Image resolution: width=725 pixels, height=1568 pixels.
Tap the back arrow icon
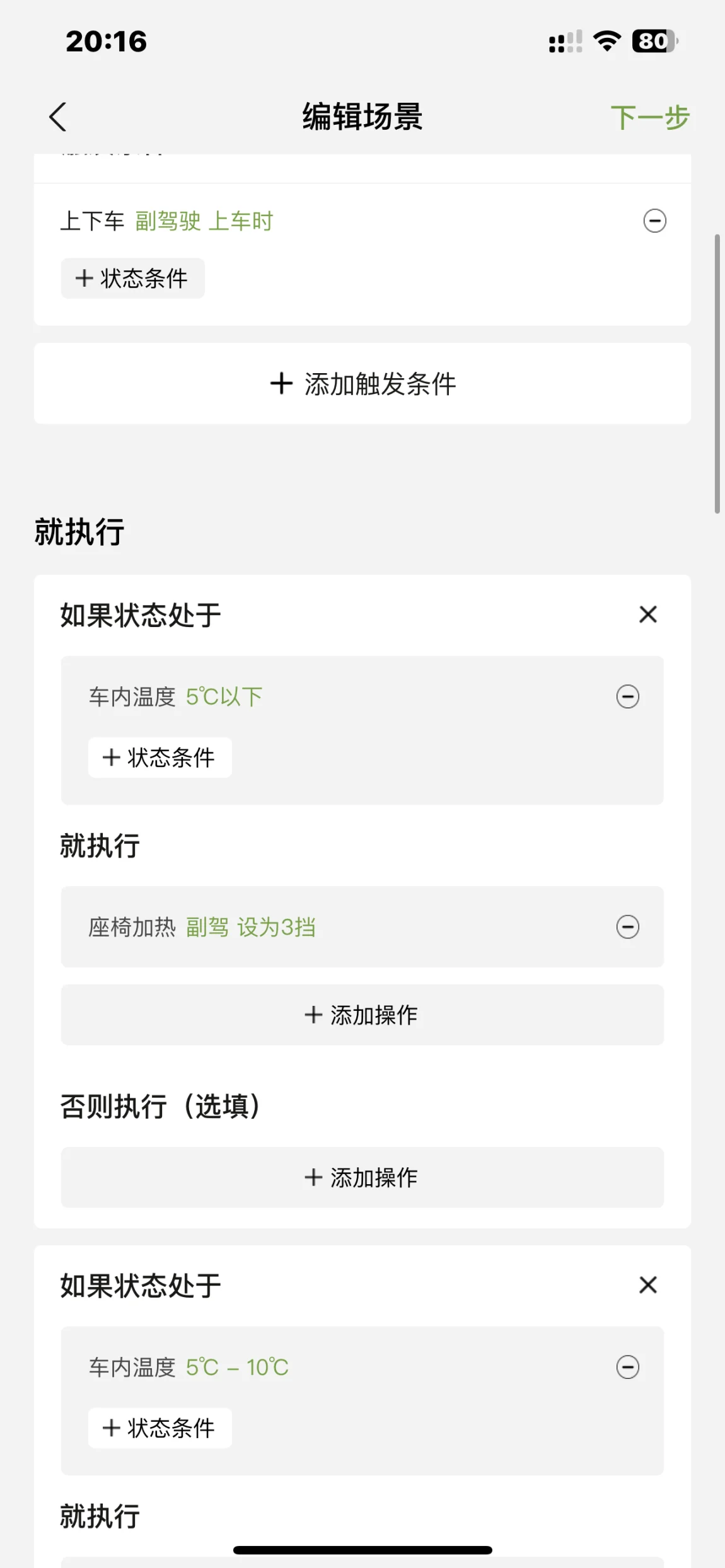pyautogui.click(x=58, y=117)
